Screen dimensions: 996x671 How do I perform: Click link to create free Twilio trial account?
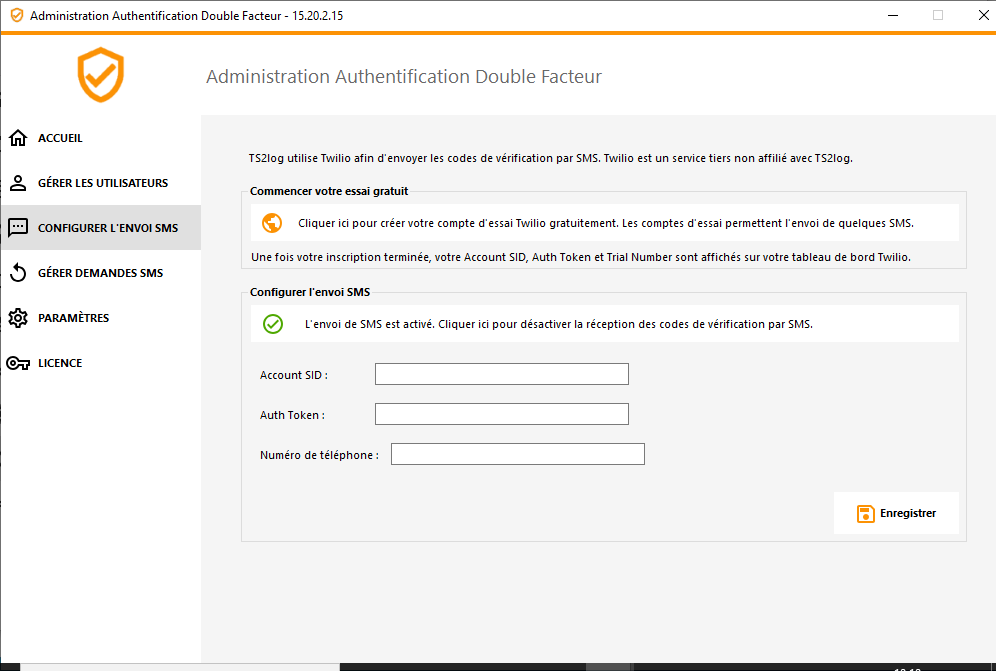coord(605,223)
